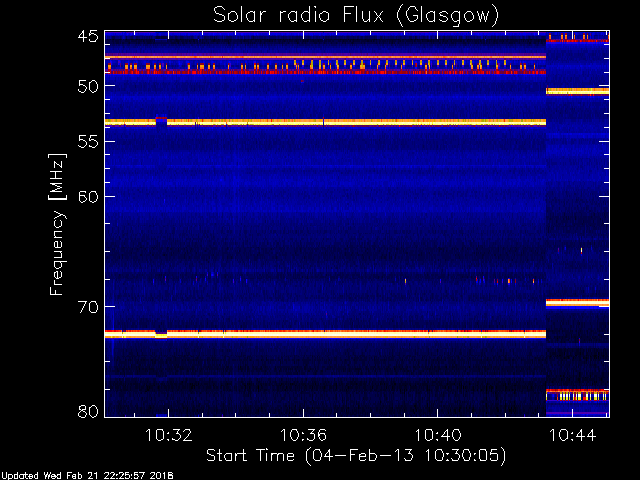Select the 80 MHz frequency axis label
This screenshot has width=640, height=480.
coord(88,411)
